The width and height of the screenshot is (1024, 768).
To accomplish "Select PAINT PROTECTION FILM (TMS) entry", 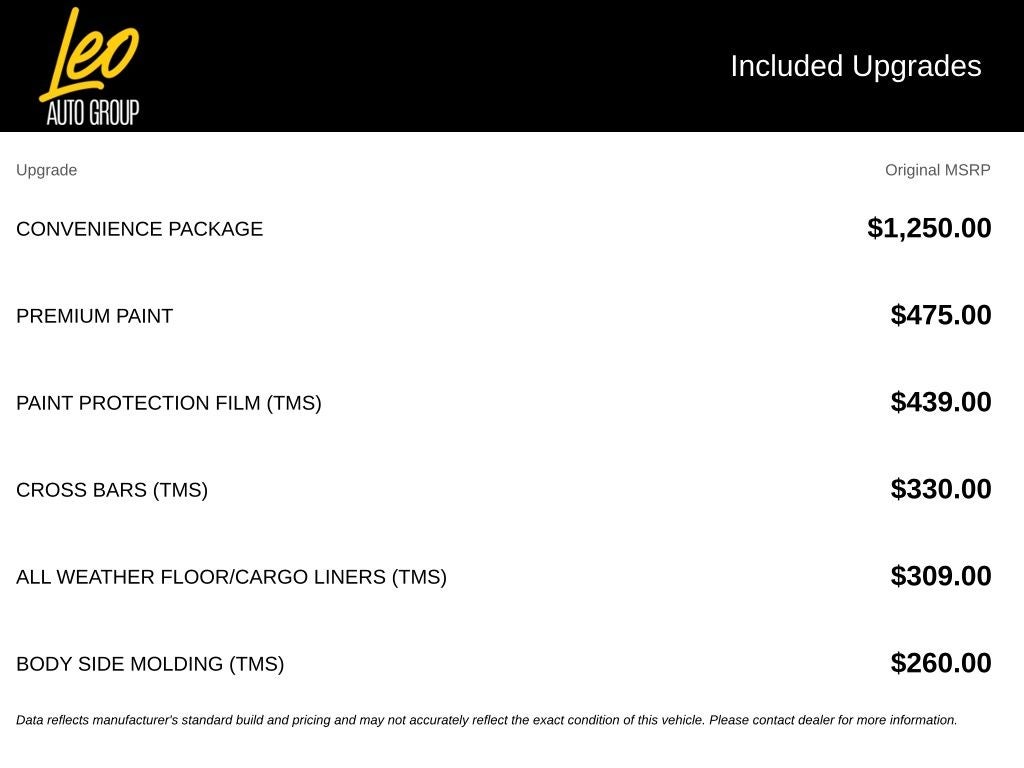I will coord(168,402).
